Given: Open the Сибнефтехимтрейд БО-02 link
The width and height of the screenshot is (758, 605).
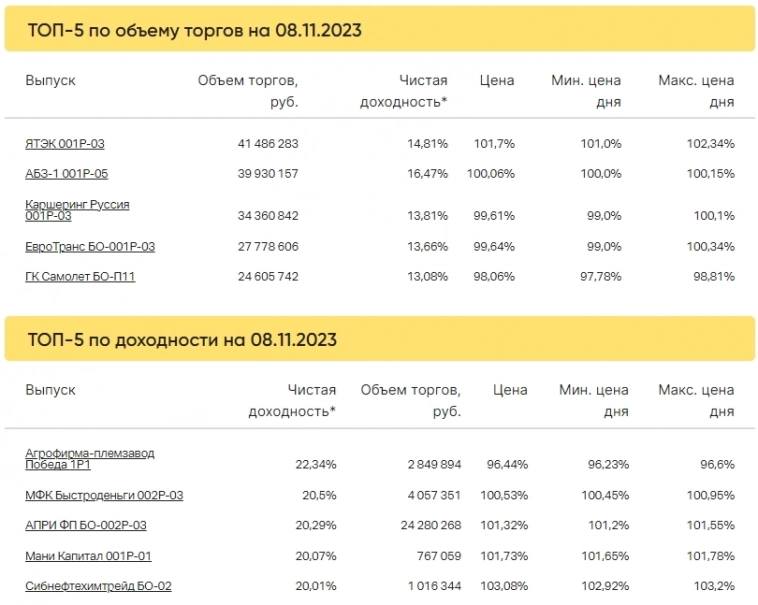Looking at the screenshot, I should 98,585.
